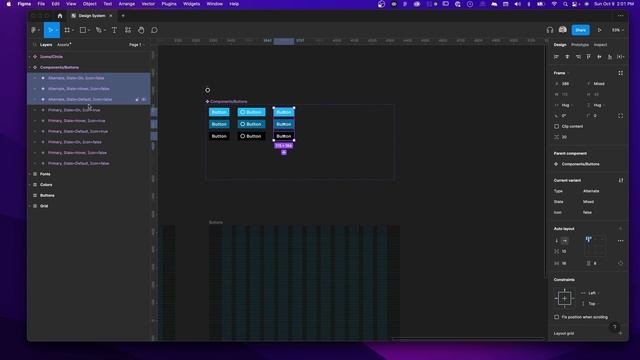Open the Arrange menu

pyautogui.click(x=127, y=4)
